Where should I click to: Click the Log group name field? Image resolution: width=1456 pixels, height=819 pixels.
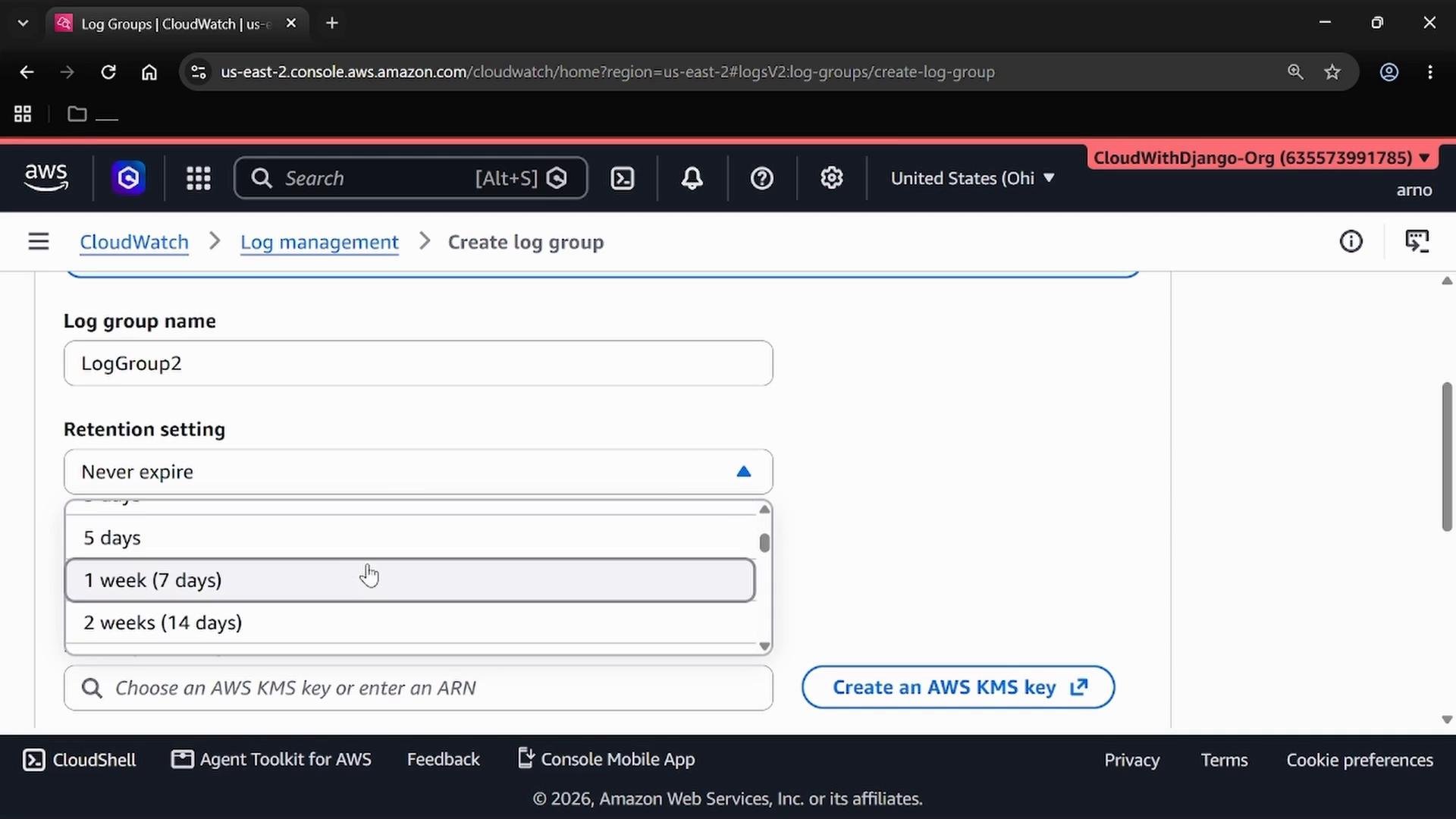[419, 363]
